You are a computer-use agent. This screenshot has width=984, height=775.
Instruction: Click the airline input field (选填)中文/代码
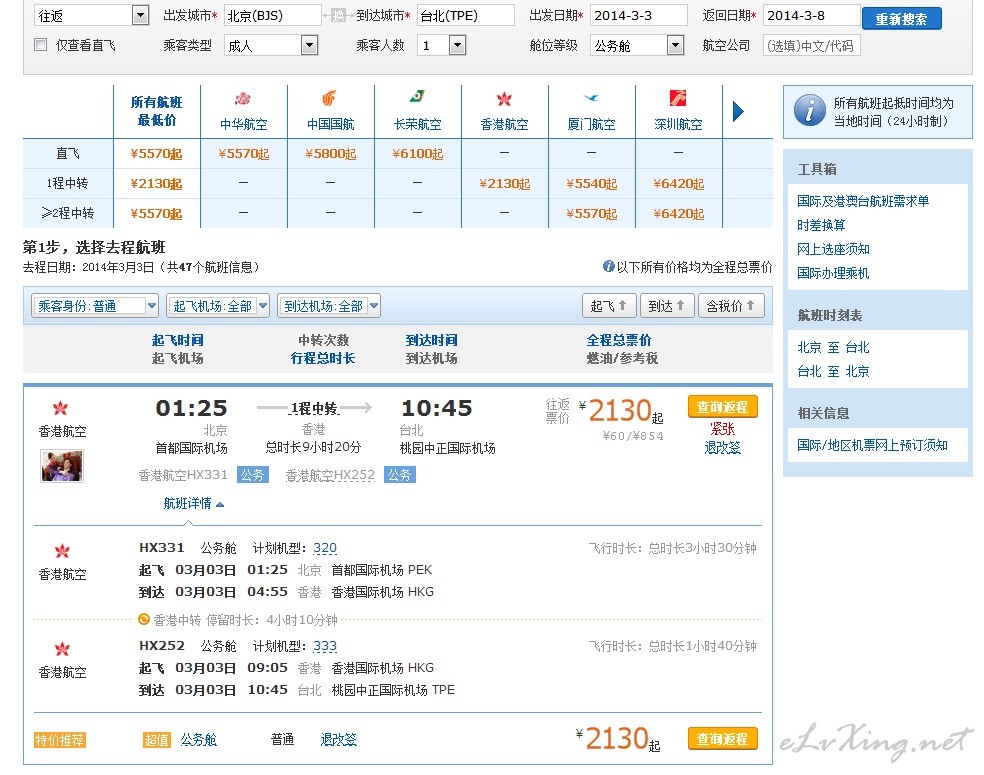[811, 45]
